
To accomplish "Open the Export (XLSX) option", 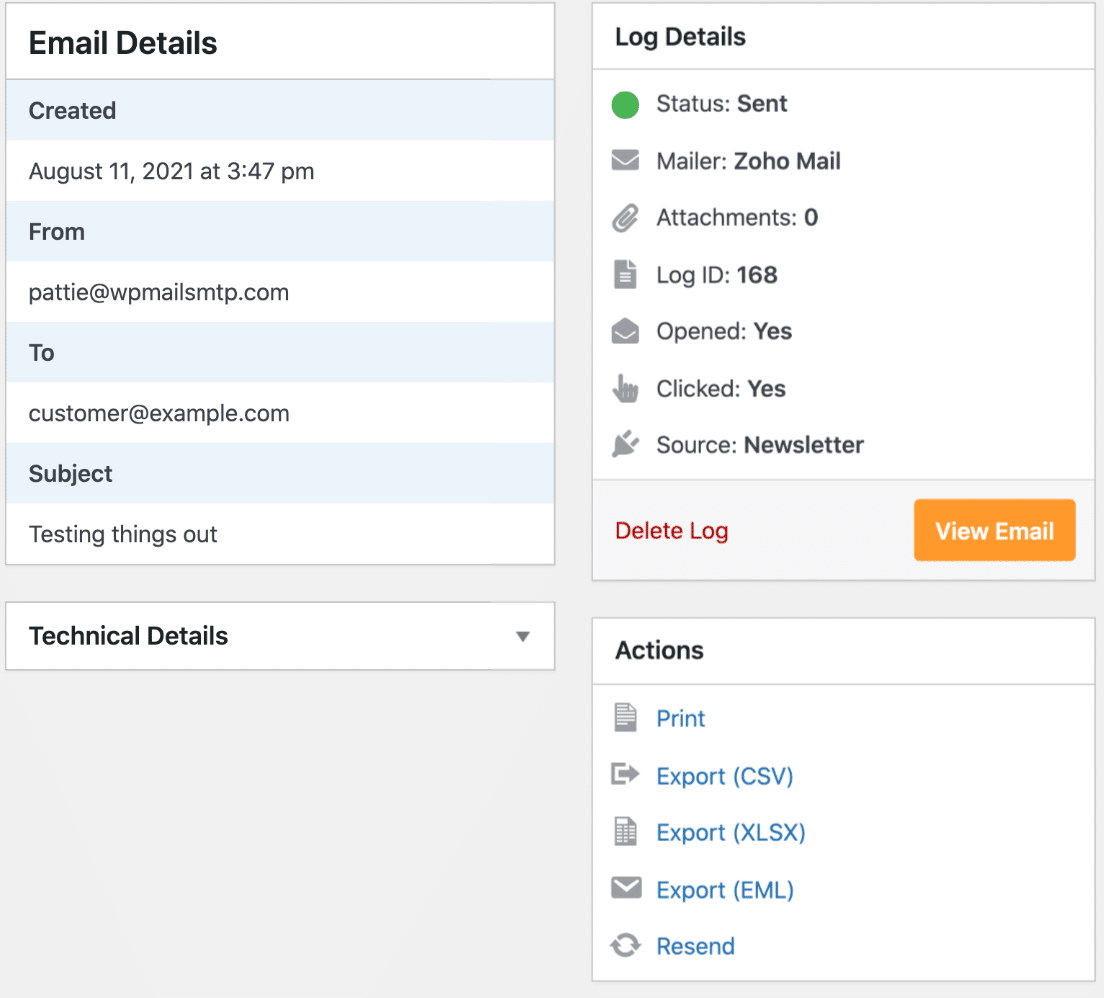I will pyautogui.click(x=731, y=831).
